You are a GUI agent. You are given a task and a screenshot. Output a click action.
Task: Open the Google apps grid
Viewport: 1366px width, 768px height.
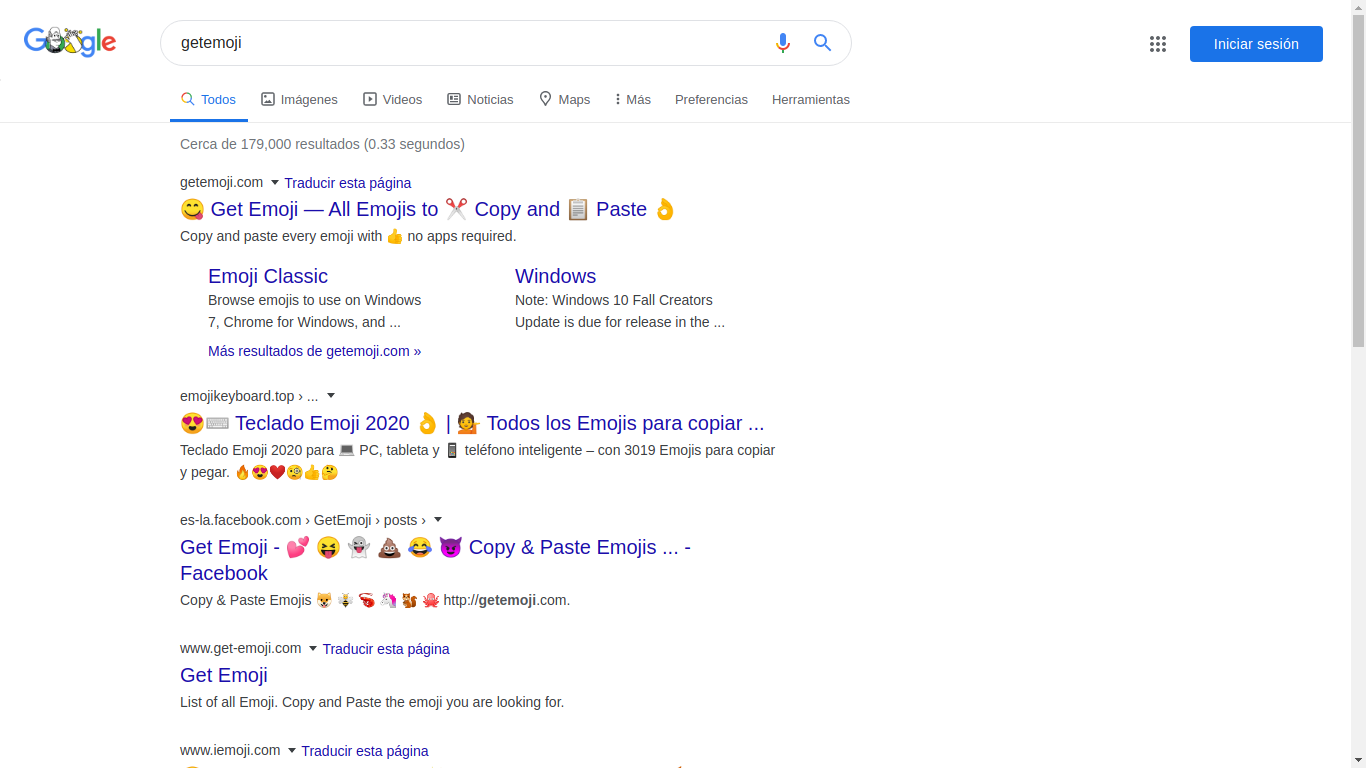[x=1158, y=44]
